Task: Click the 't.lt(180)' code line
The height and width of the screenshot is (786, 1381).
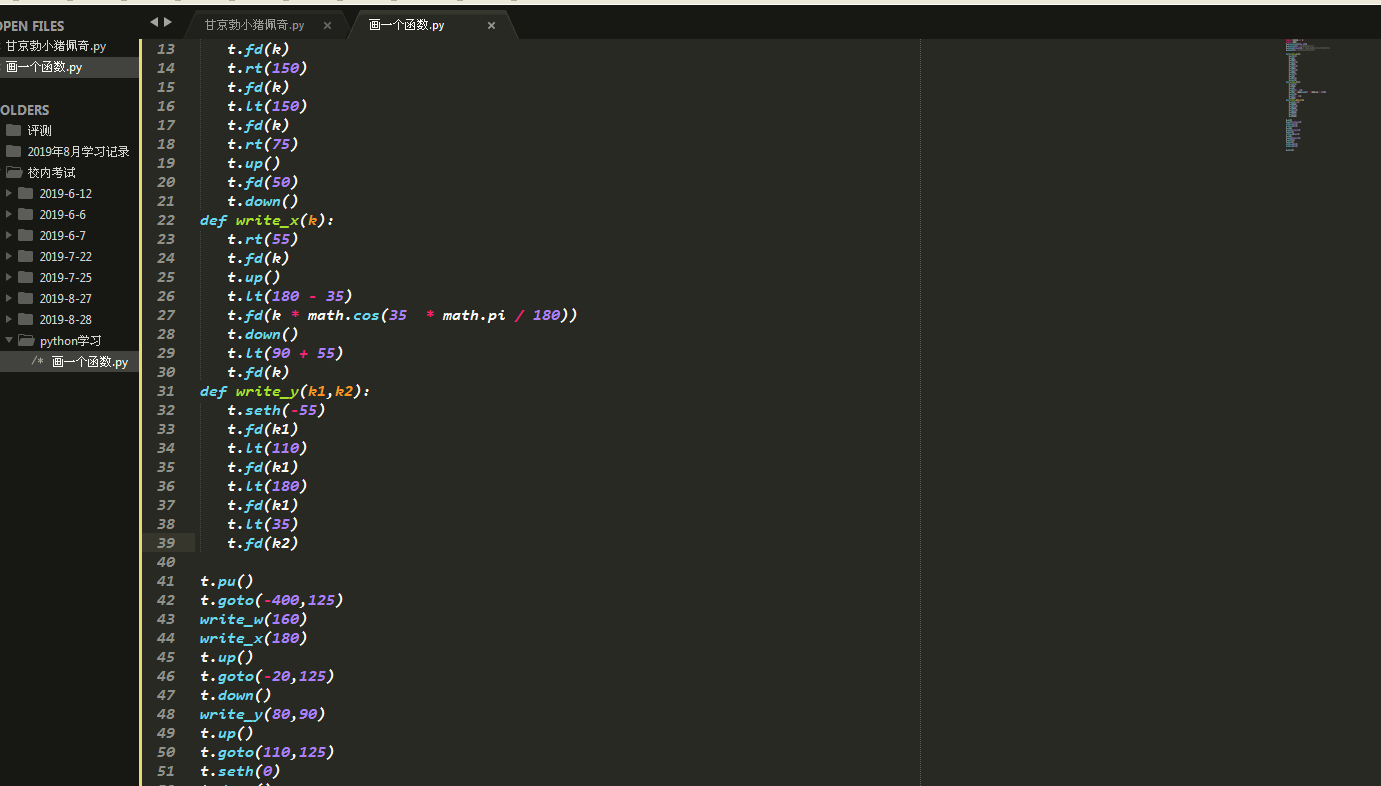Action: [x=267, y=486]
